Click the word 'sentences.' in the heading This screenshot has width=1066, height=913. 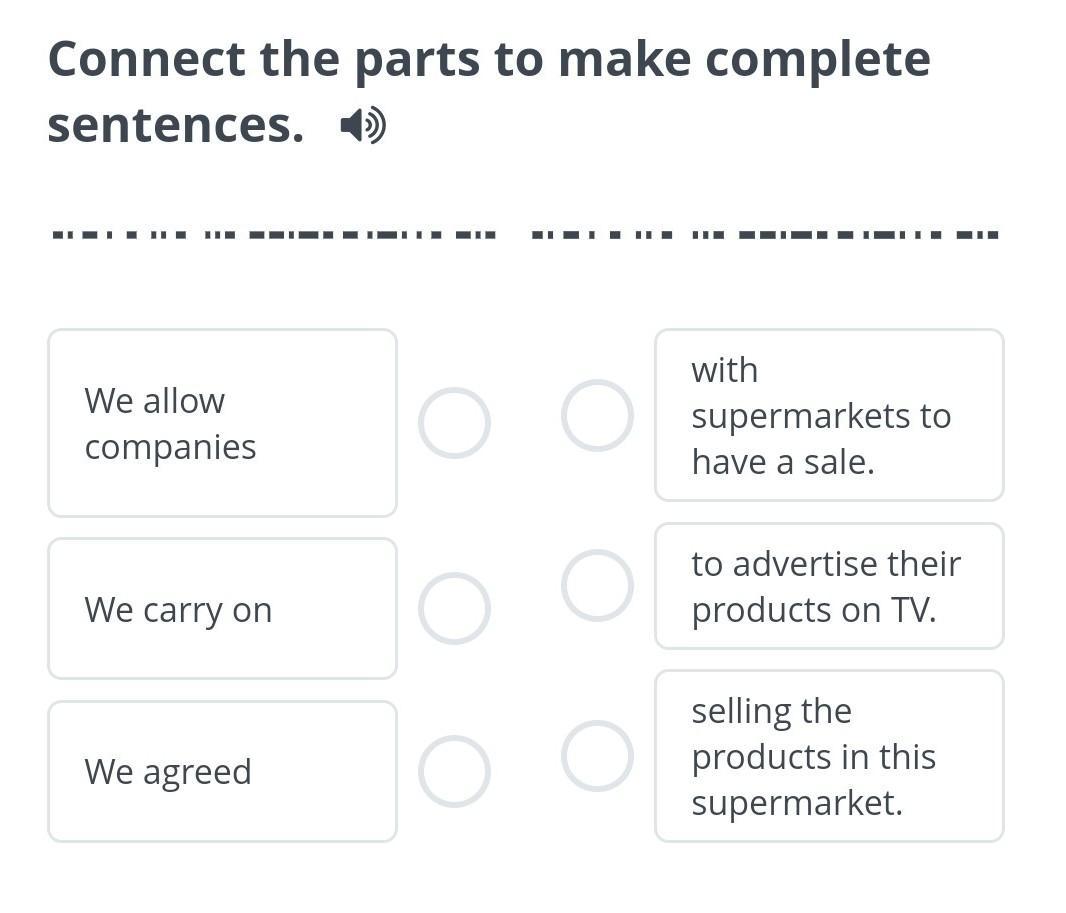point(175,126)
